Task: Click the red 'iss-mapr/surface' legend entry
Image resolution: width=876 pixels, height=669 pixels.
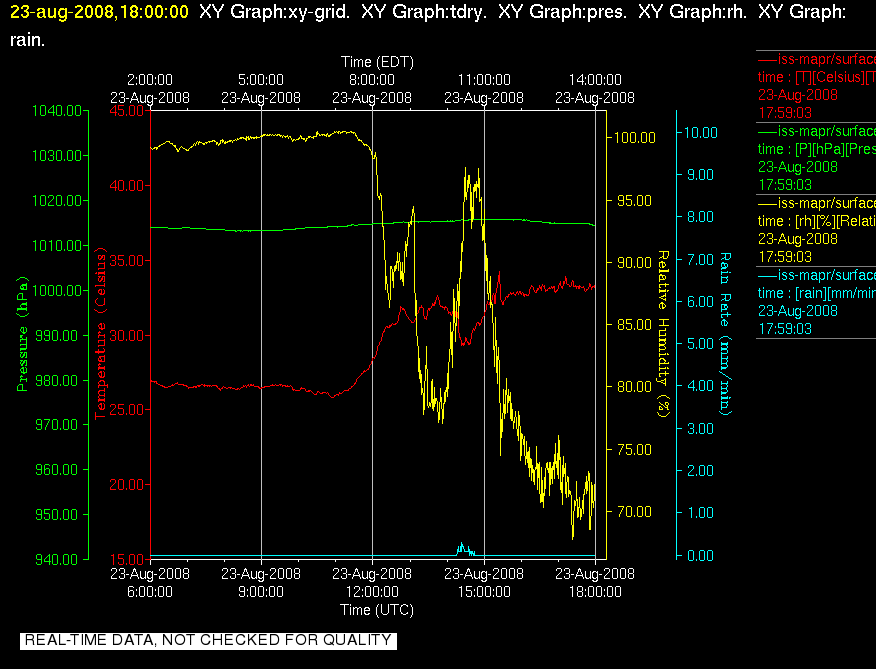Action: point(816,59)
